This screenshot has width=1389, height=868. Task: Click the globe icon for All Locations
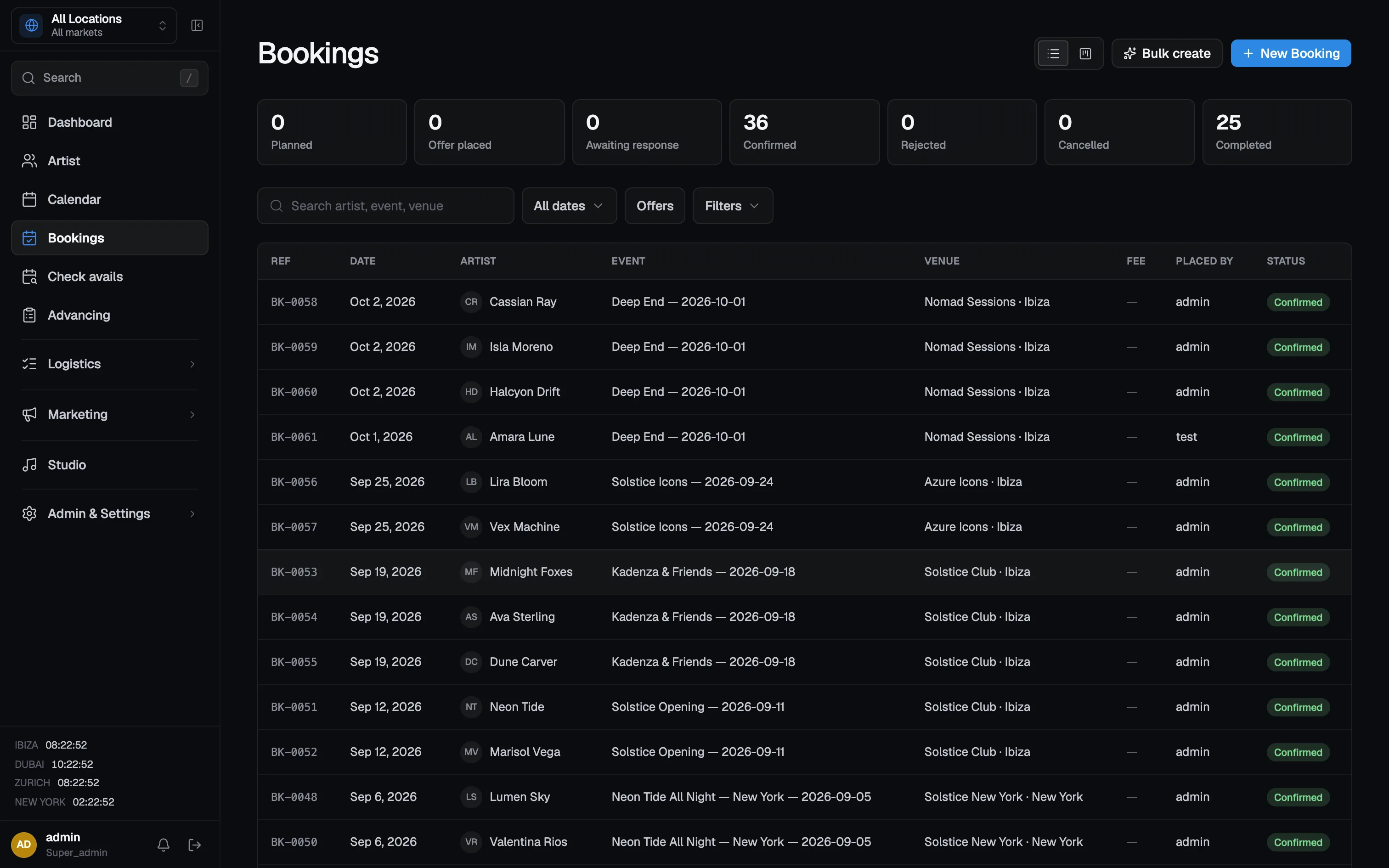point(32,25)
